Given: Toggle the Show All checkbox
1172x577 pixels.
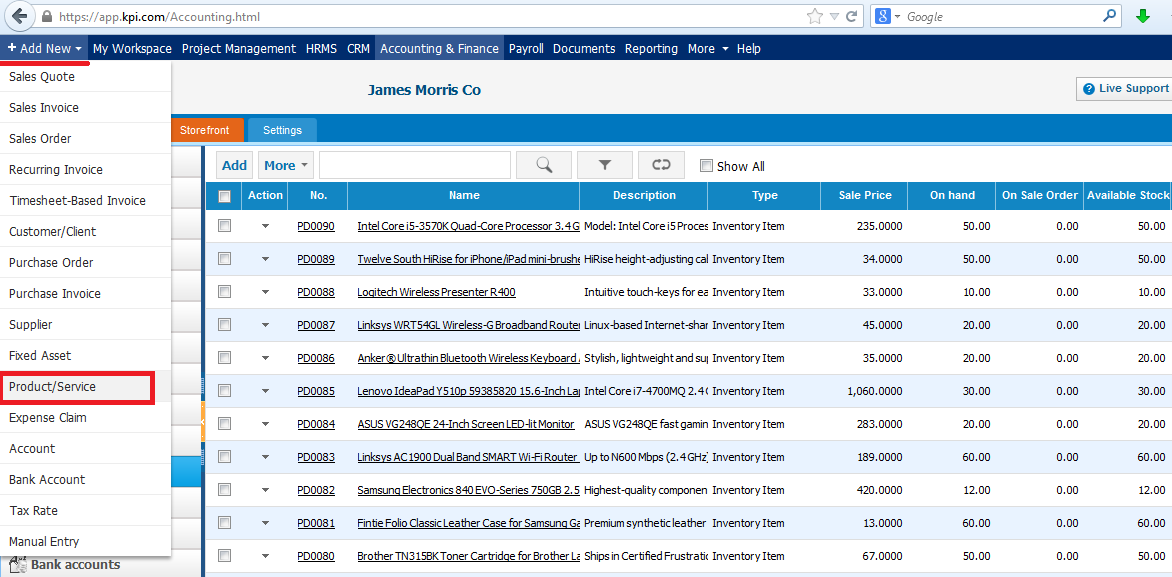Looking at the screenshot, I should coord(706,166).
